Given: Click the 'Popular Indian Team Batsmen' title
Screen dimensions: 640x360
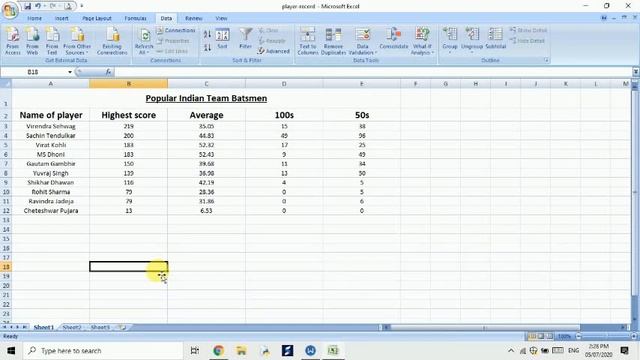Looking at the screenshot, I should click(x=206, y=98).
